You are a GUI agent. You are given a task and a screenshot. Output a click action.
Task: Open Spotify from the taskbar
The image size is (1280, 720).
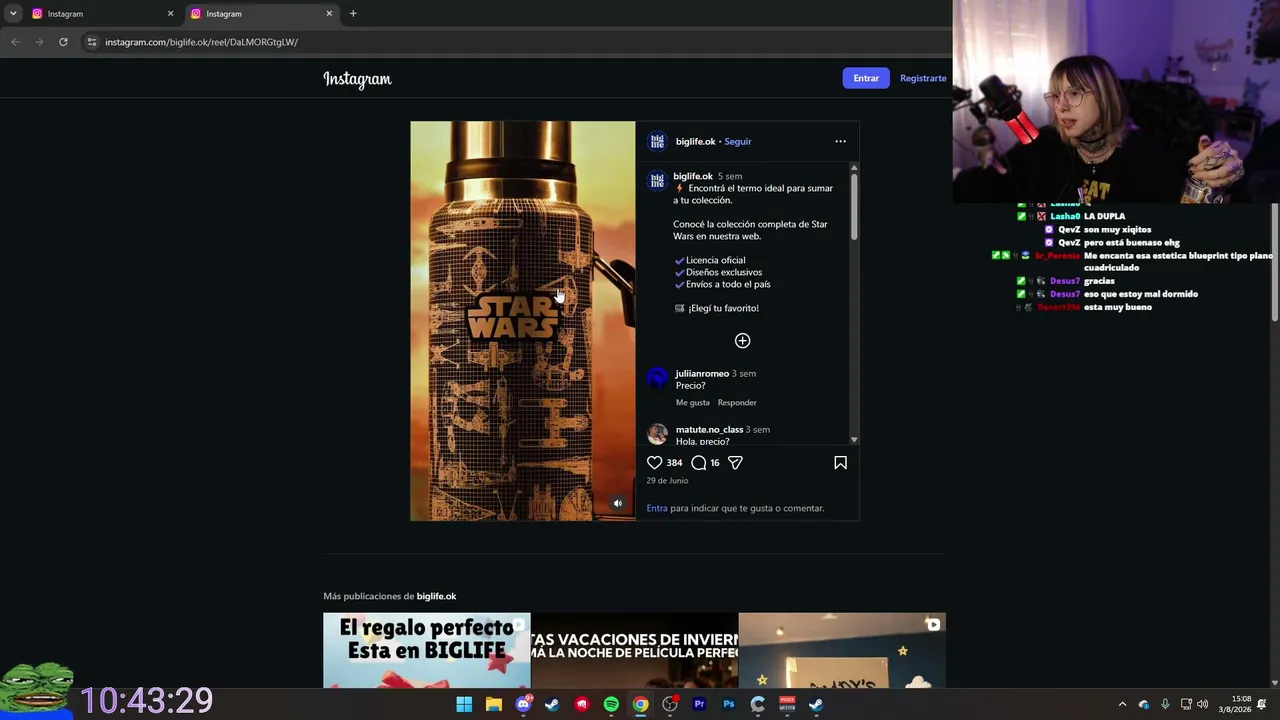[x=611, y=704]
